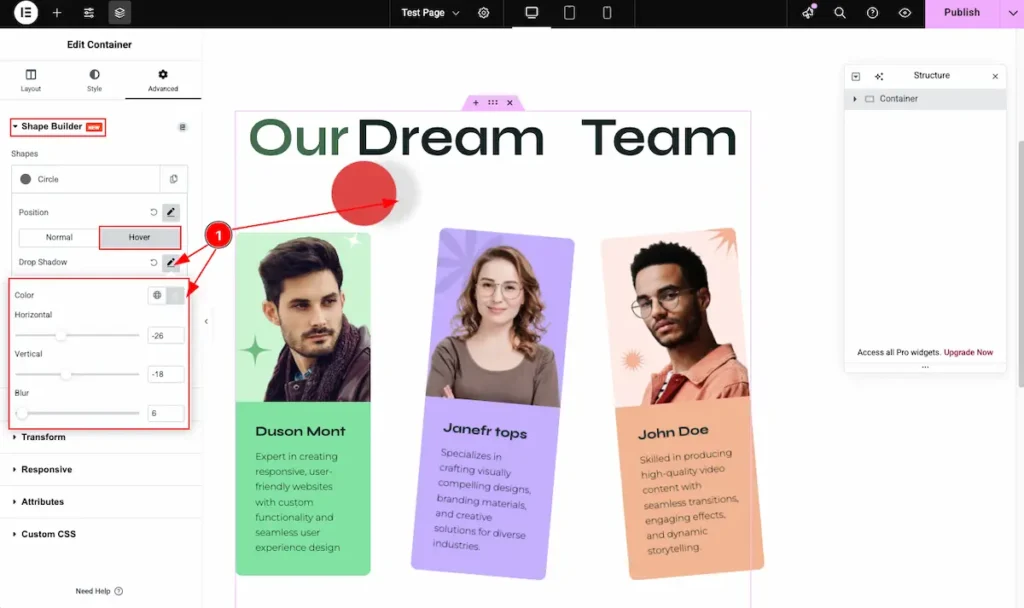Open the Publish options dropdown arrow

tap(1011, 13)
